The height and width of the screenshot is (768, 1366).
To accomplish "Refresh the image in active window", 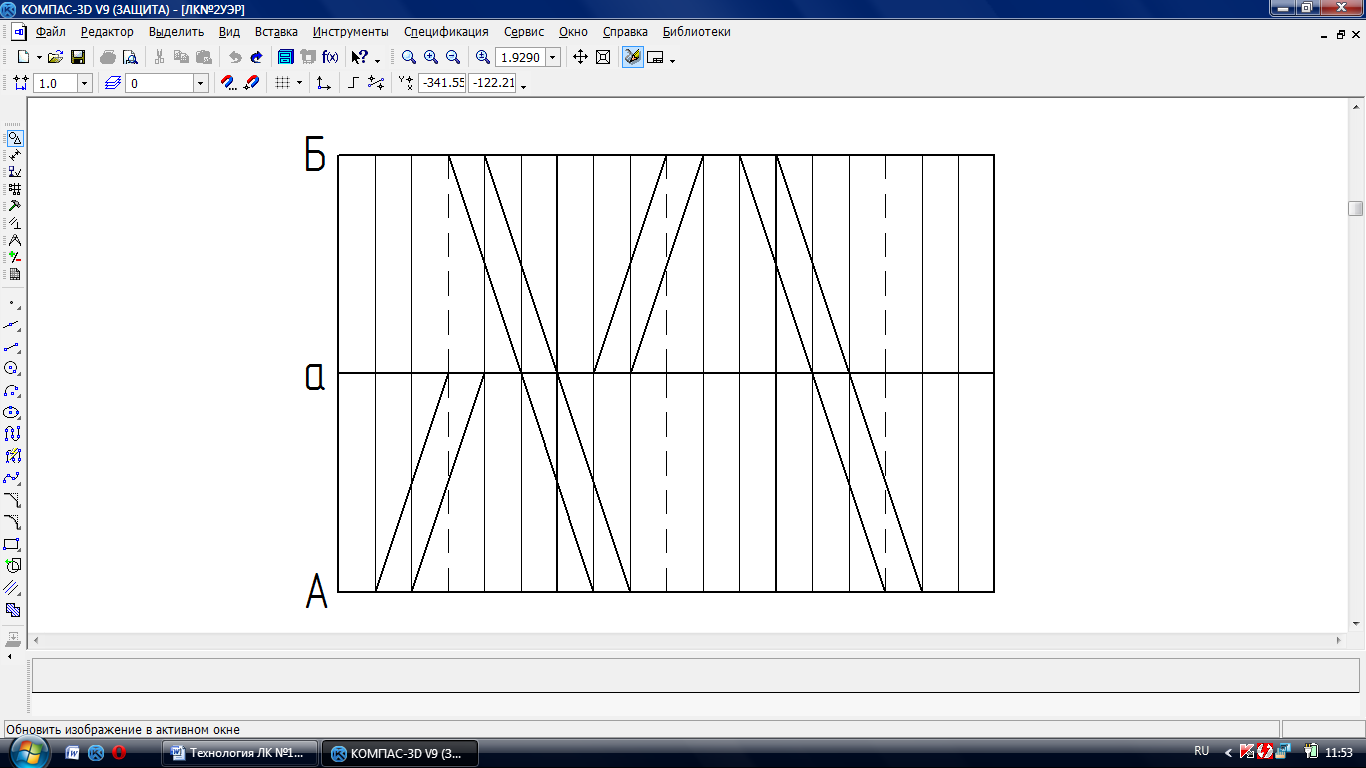I will [x=632, y=57].
